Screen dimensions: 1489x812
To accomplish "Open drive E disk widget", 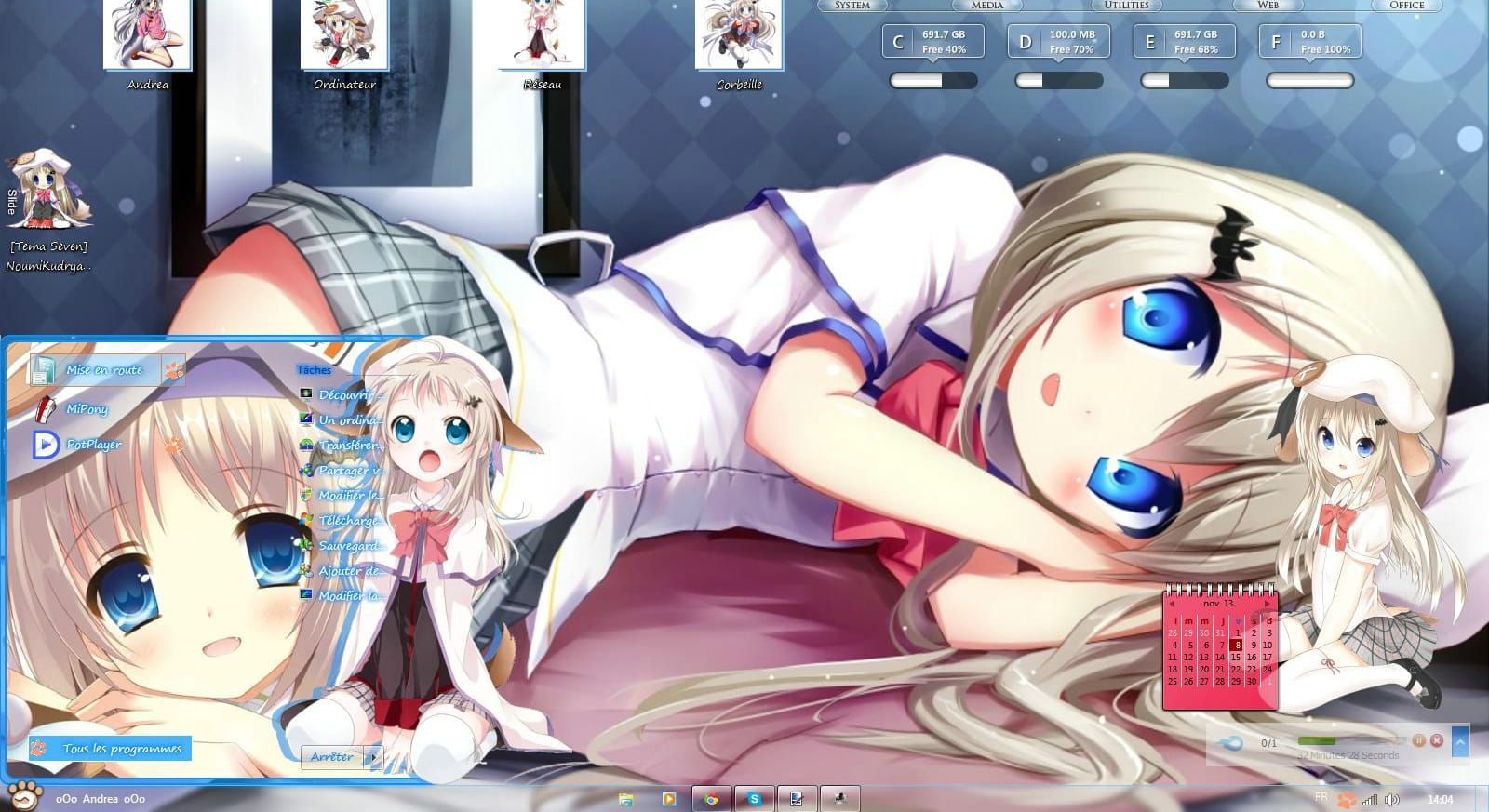I will pos(1184,42).
